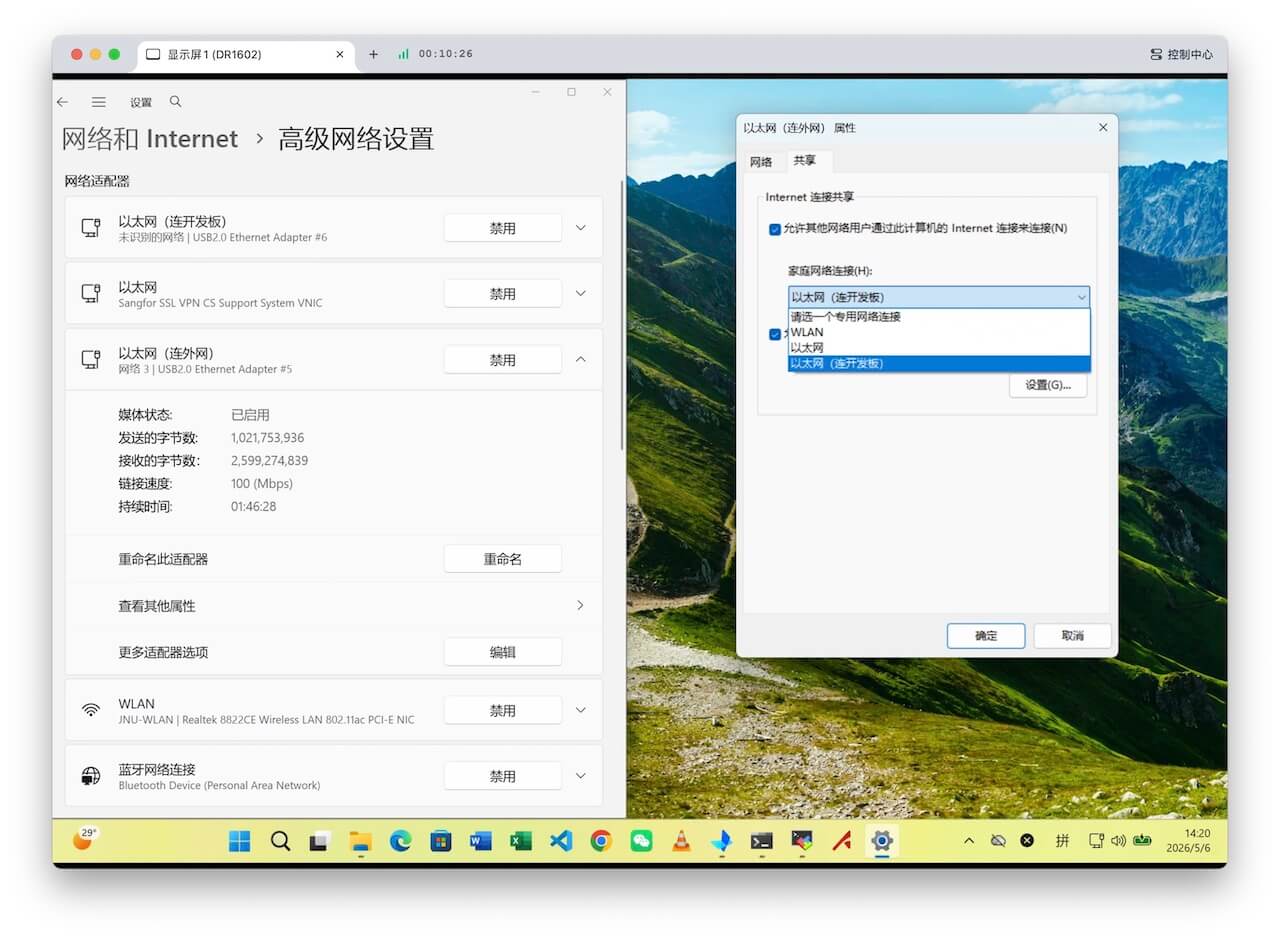Image resolution: width=1280 pixels, height=938 pixels.
Task: Toggle the second checkbox below the dropdown list
Action: coord(774,335)
